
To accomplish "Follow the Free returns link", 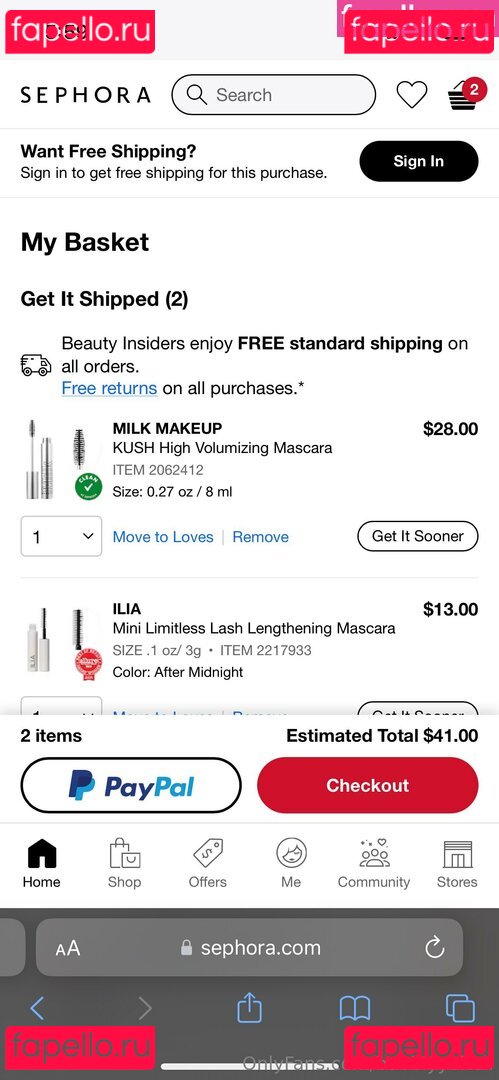I will [x=110, y=388].
